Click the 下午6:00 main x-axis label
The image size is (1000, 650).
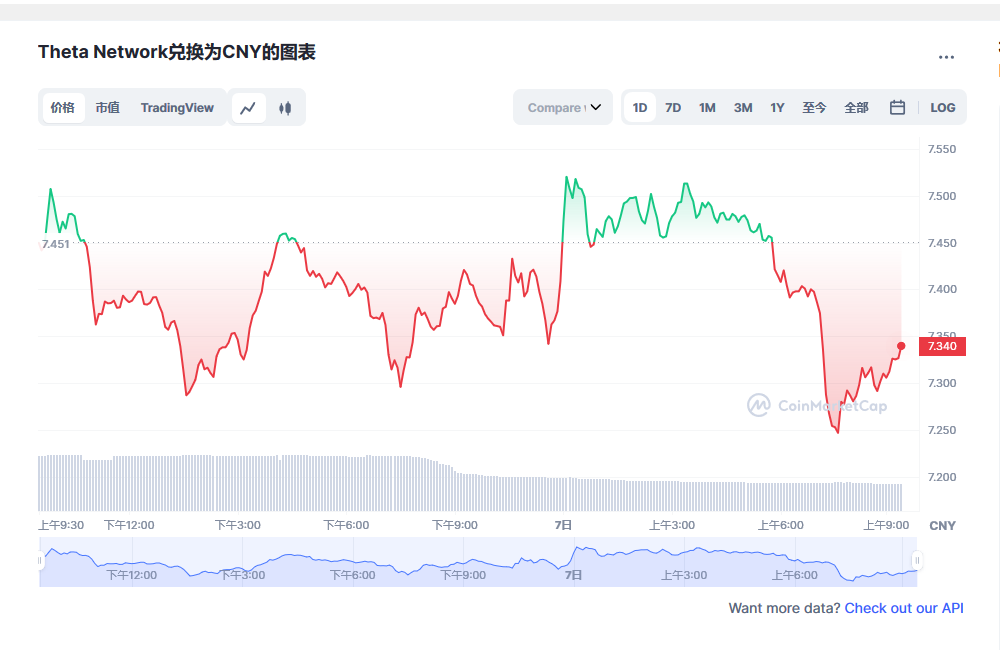point(346,525)
